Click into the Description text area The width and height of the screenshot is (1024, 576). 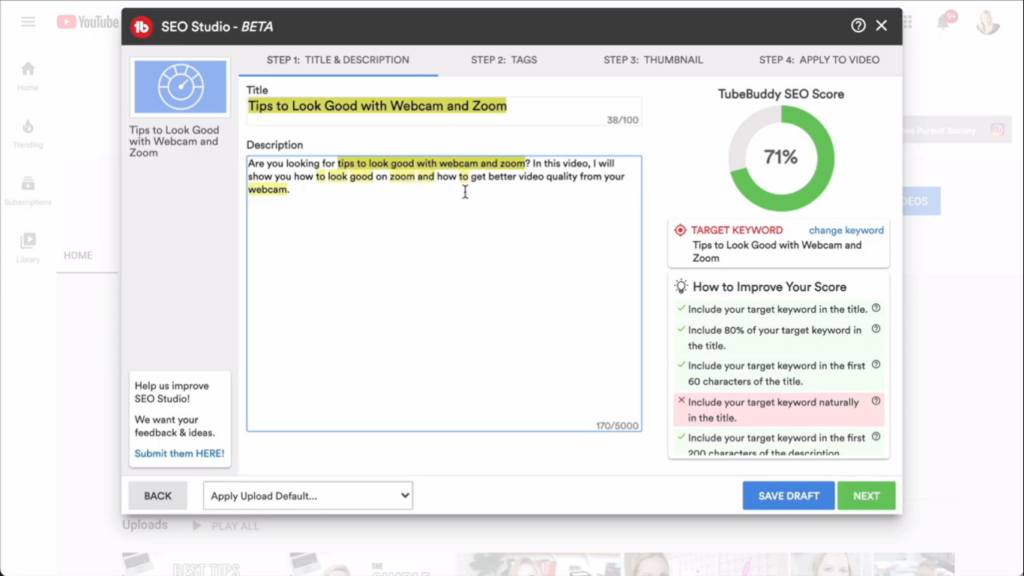(444, 294)
